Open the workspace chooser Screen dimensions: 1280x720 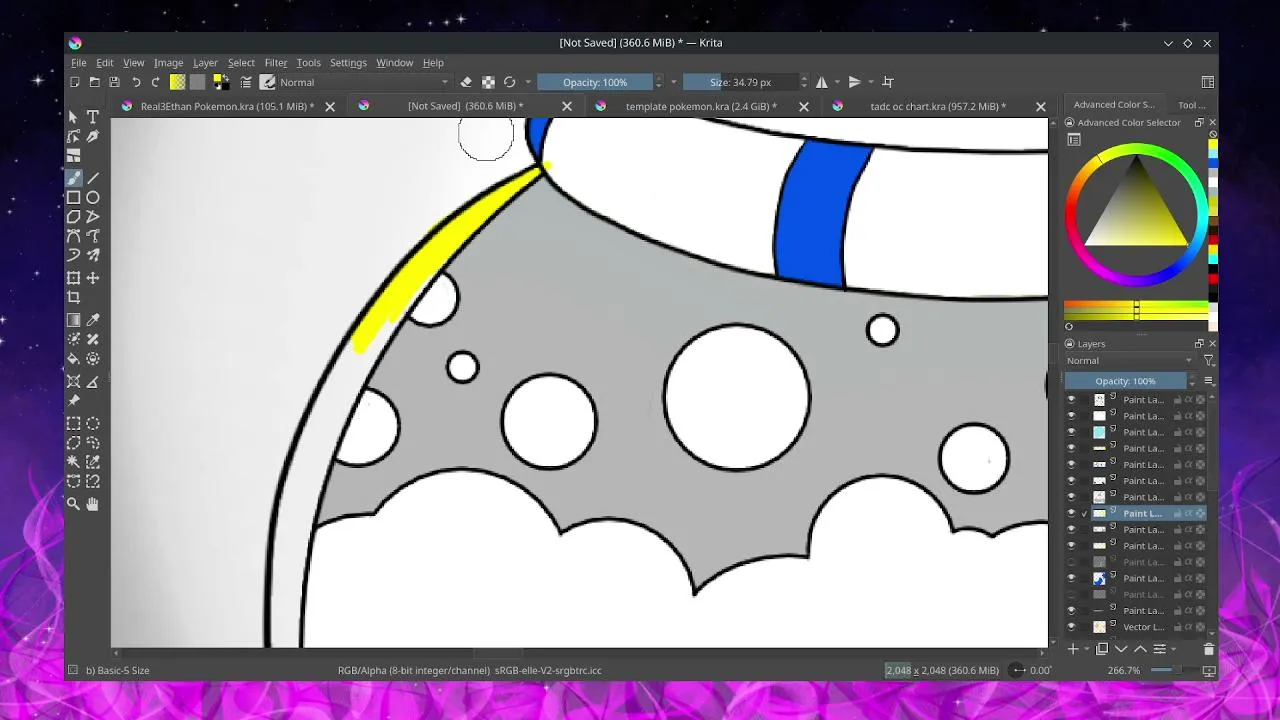tap(1208, 82)
